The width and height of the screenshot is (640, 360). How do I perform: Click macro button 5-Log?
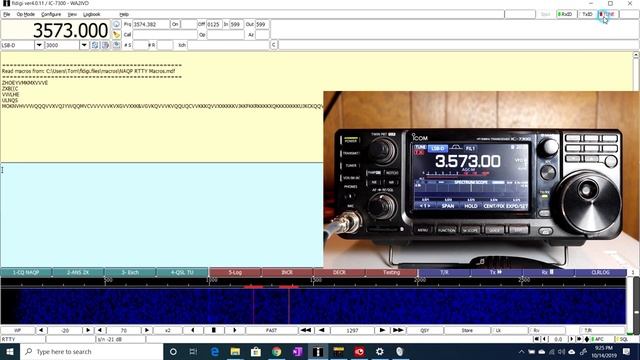click(235, 272)
